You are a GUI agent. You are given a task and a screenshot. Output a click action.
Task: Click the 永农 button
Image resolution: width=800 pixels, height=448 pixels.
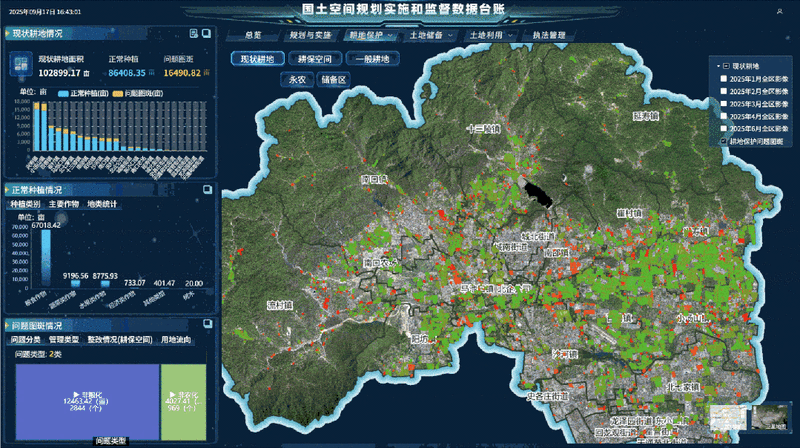297,79
